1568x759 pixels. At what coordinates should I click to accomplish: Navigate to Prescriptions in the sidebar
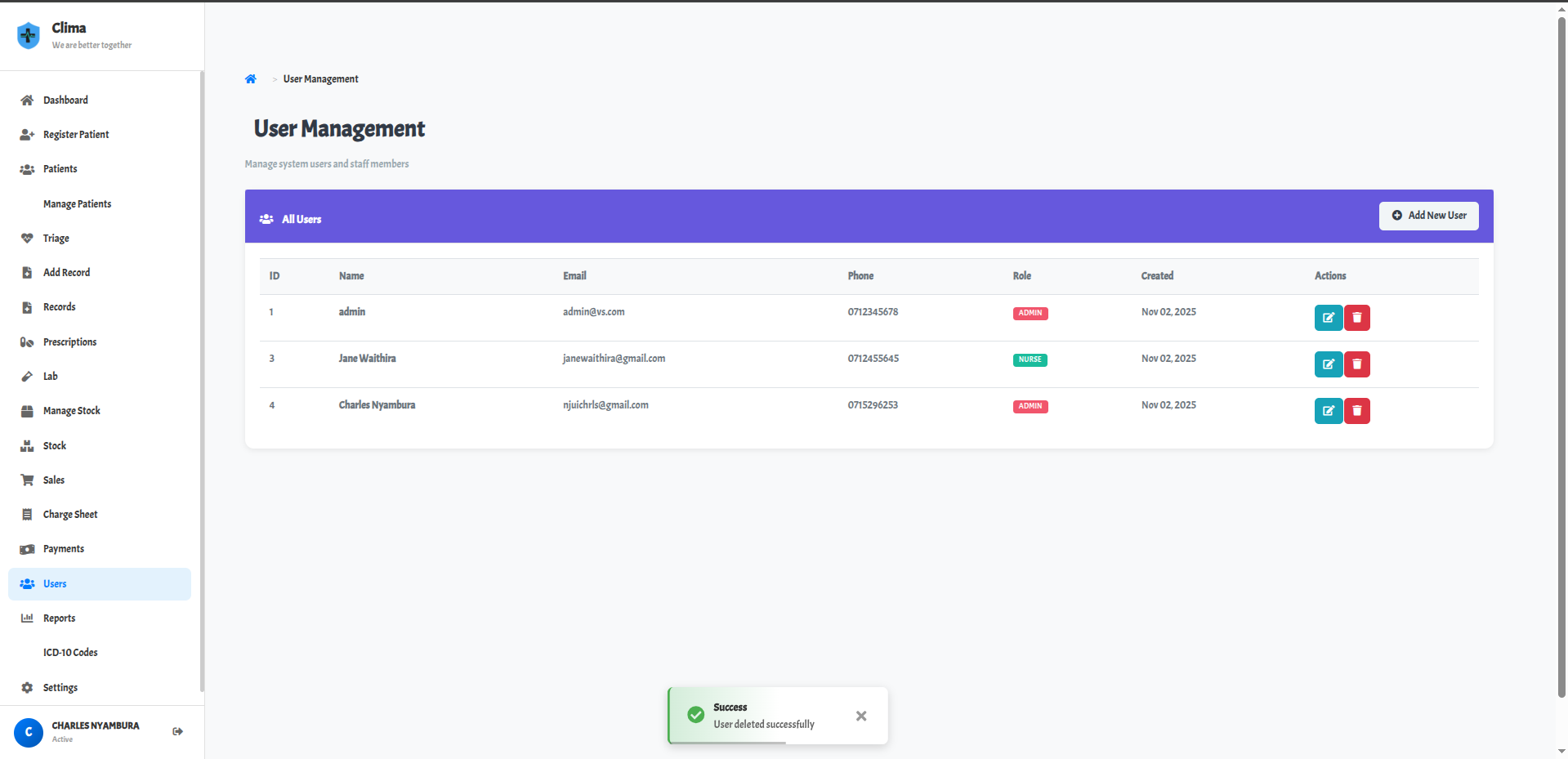tap(69, 342)
